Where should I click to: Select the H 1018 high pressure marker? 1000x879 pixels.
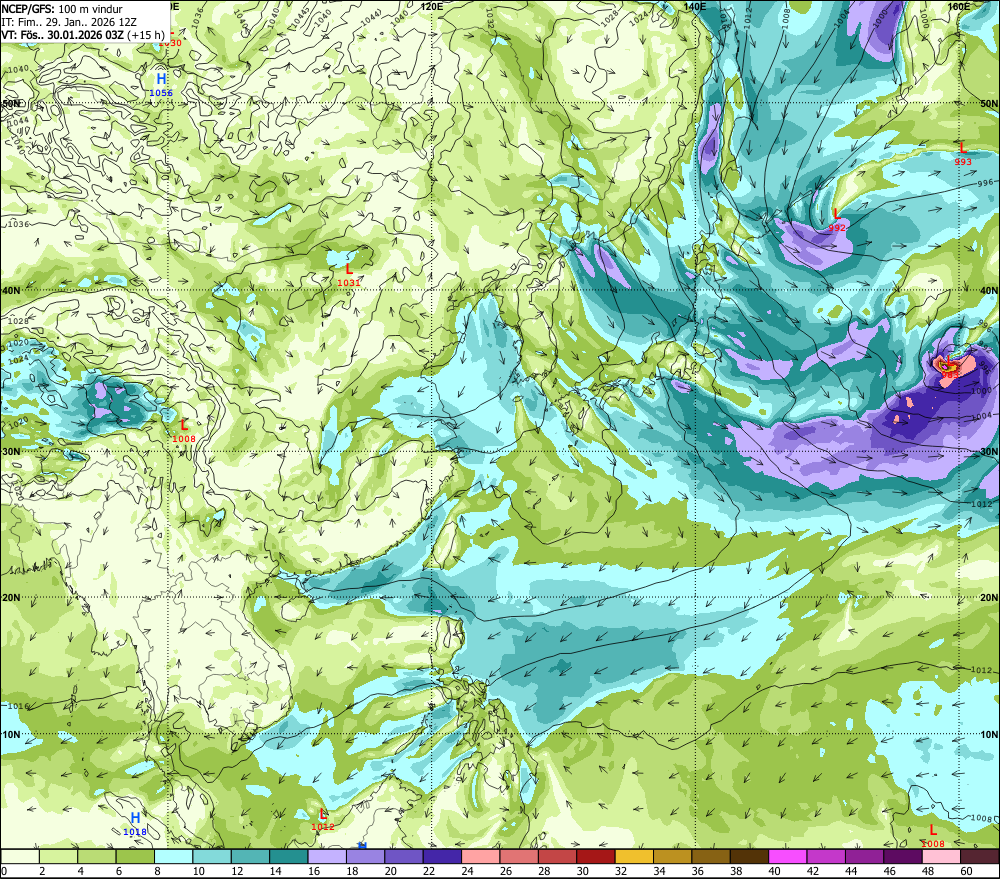tap(135, 823)
